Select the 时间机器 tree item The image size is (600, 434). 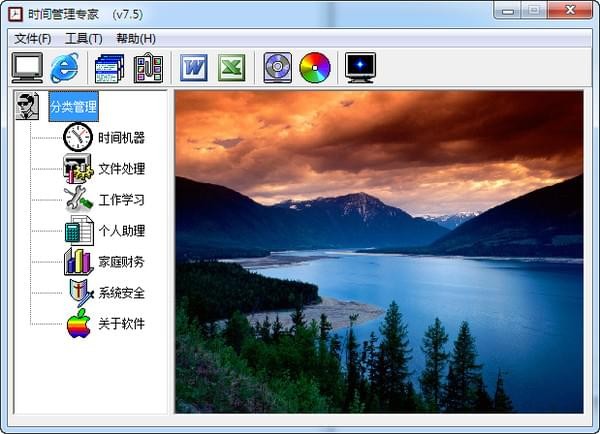[x=121, y=138]
